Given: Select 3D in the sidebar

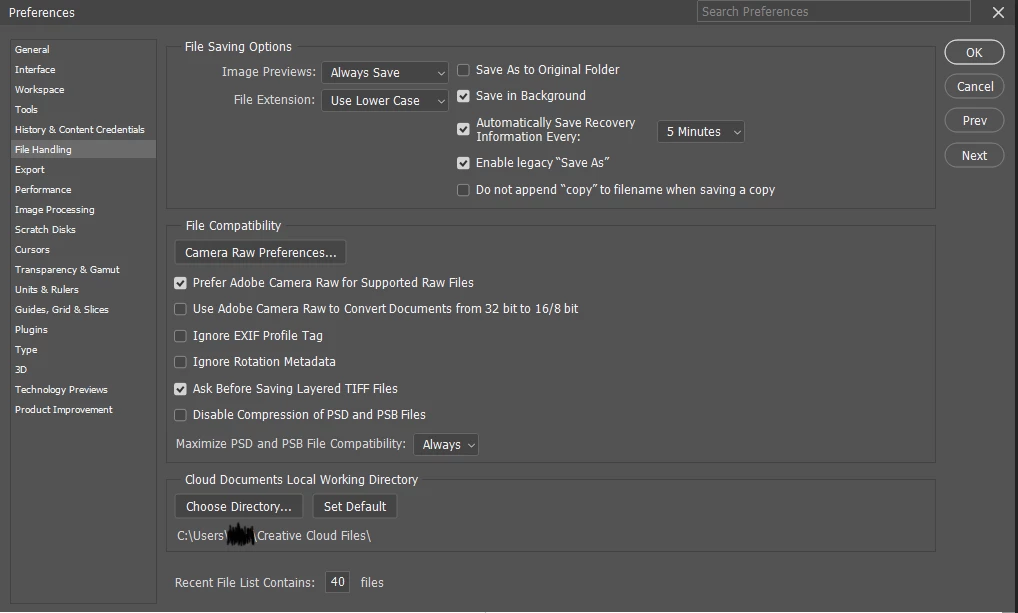Looking at the screenshot, I should 83,370.
